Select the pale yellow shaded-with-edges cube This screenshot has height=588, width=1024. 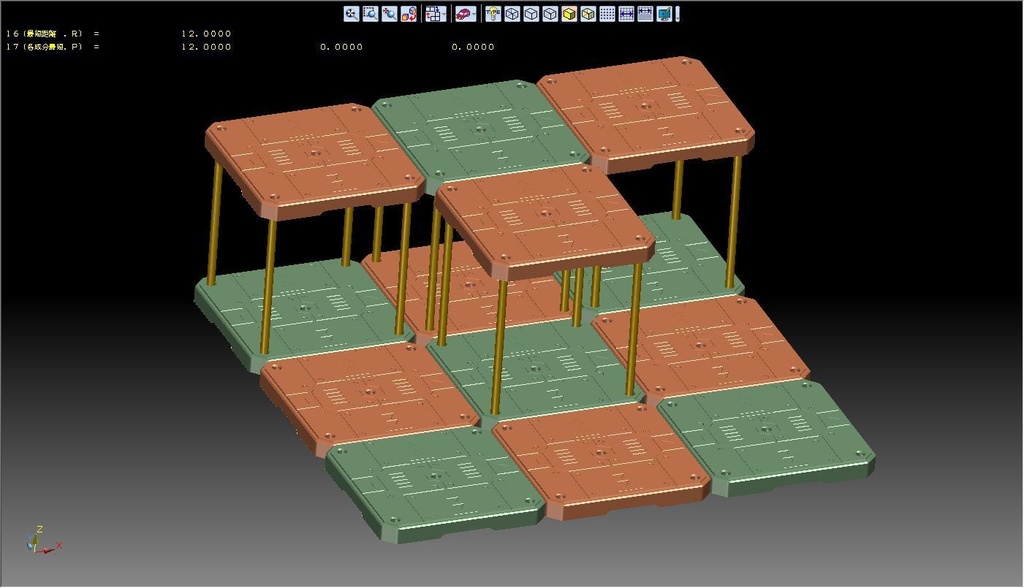tap(588, 14)
